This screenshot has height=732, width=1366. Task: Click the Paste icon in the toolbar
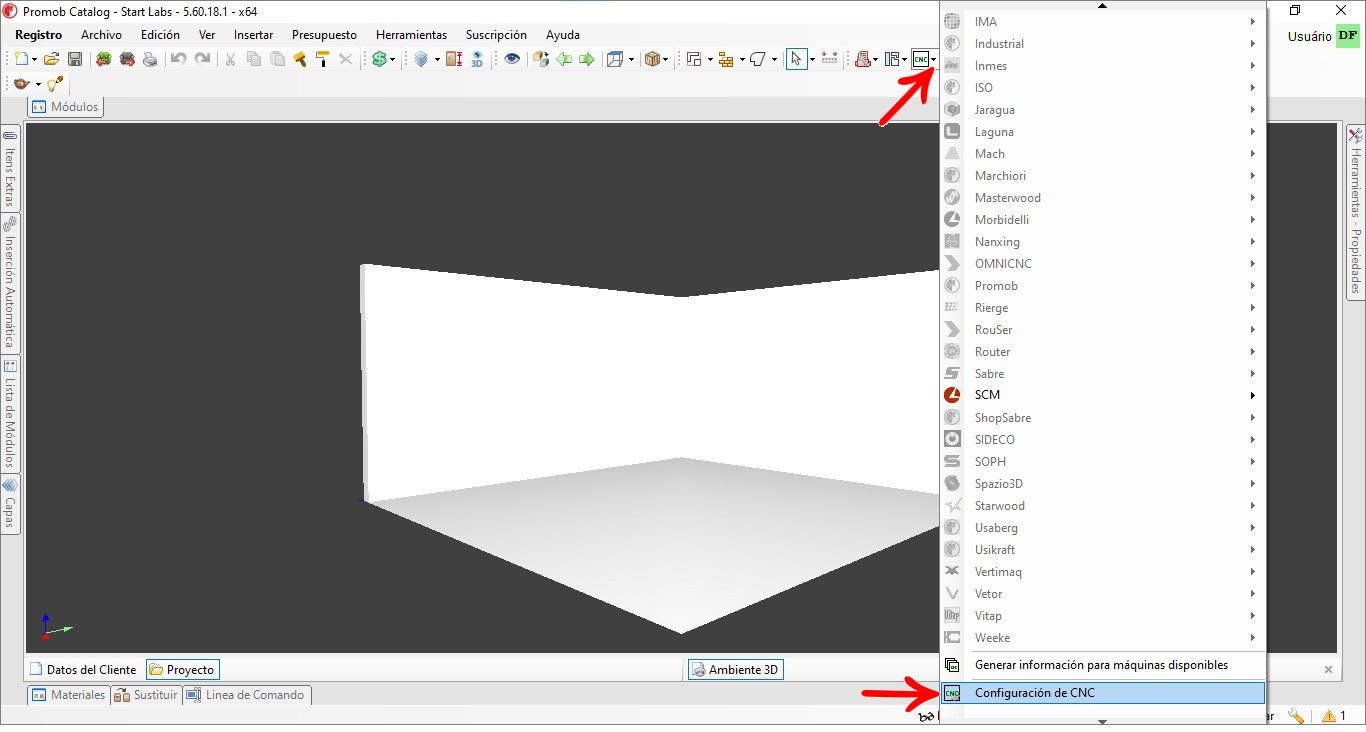click(277, 59)
